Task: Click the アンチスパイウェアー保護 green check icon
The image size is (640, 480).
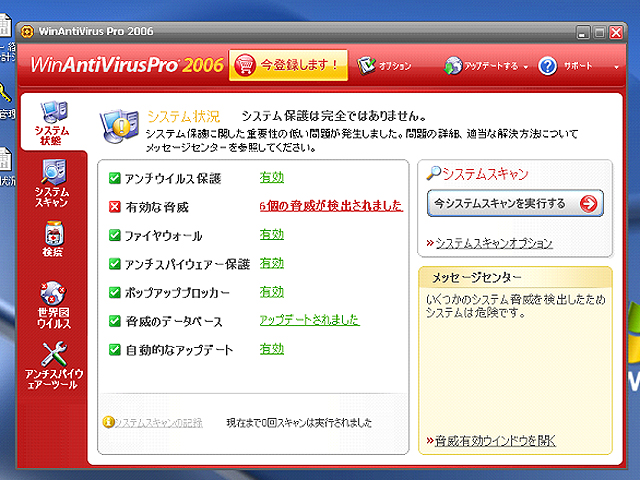Action: (115, 264)
